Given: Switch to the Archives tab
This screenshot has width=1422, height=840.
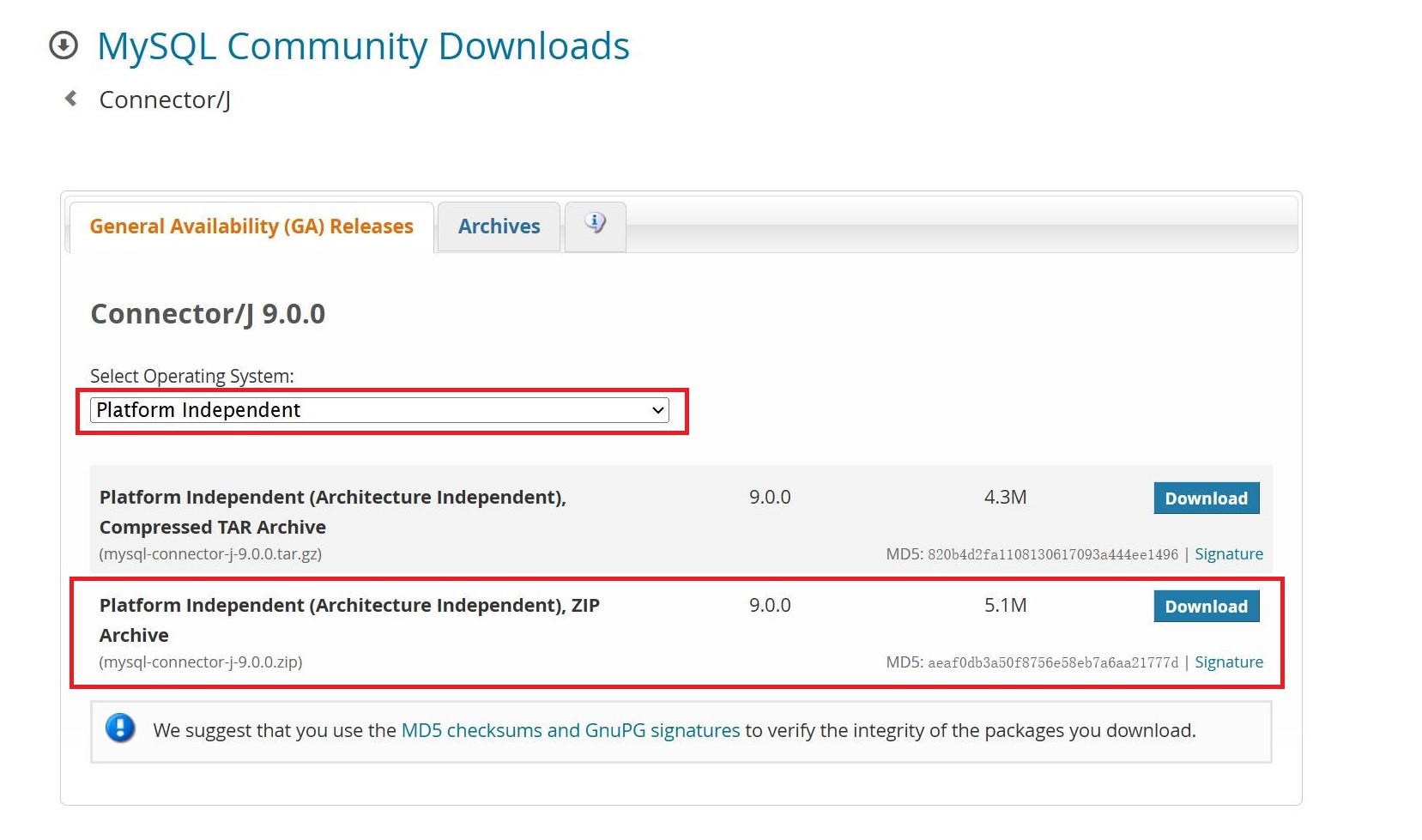Looking at the screenshot, I should click(x=499, y=227).
